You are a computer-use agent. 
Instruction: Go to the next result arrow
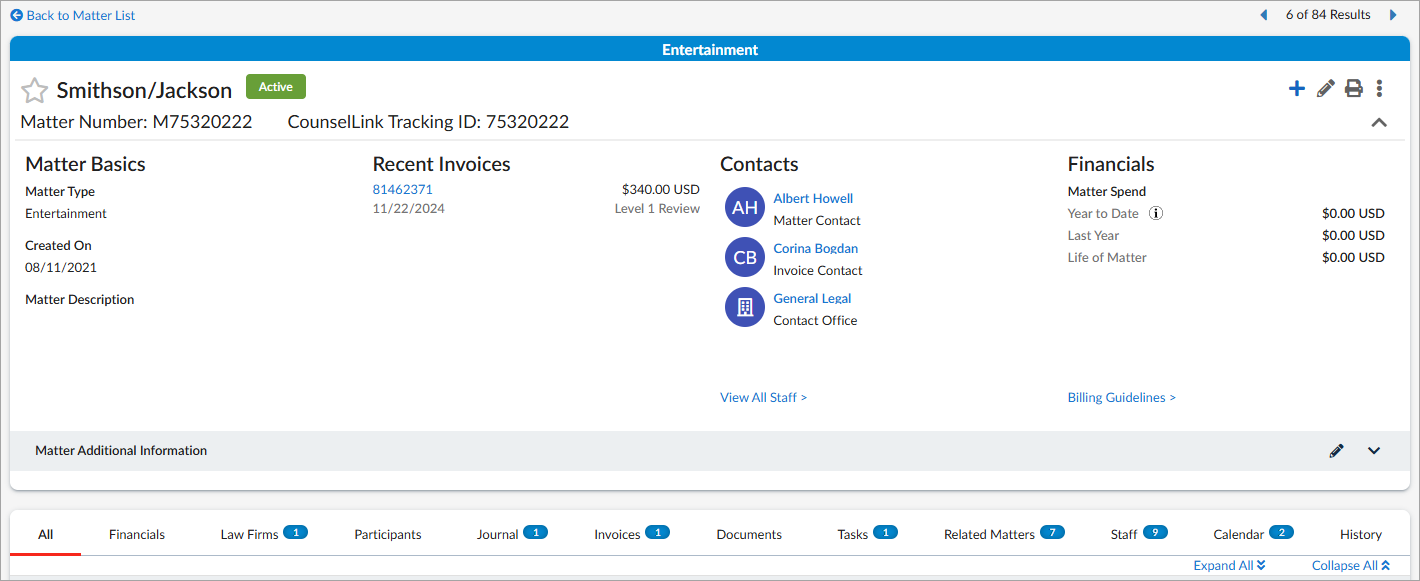tap(1393, 15)
